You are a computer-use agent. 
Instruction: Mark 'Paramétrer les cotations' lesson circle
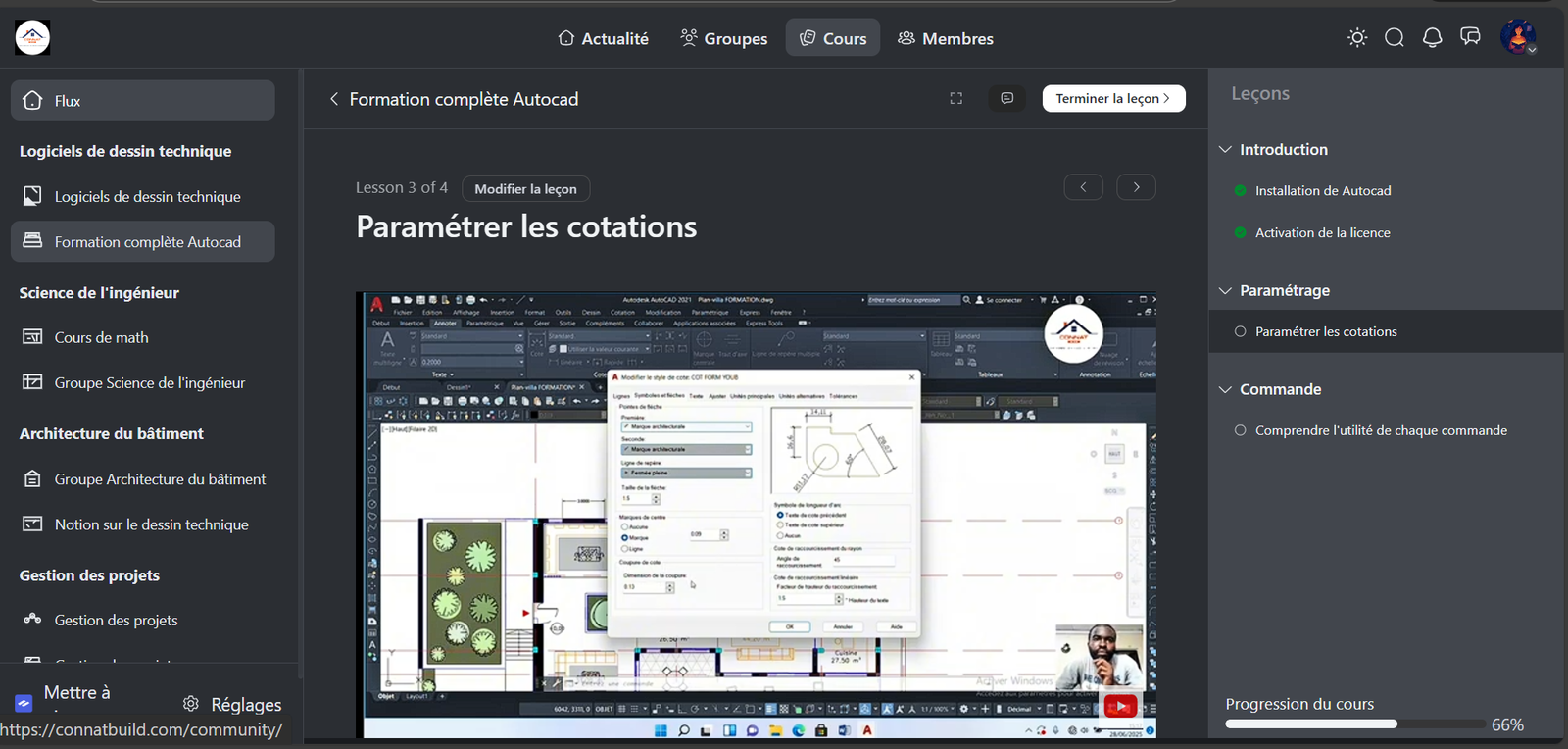click(x=1241, y=331)
